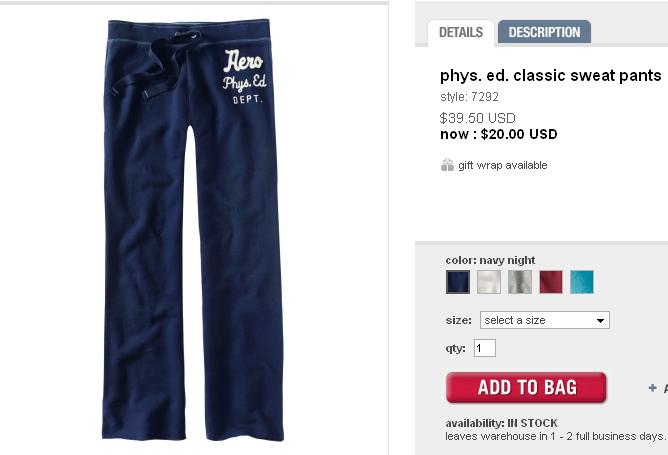Click the Aero Phys. Ed logo on pants
The width and height of the screenshot is (668, 455).
244,77
